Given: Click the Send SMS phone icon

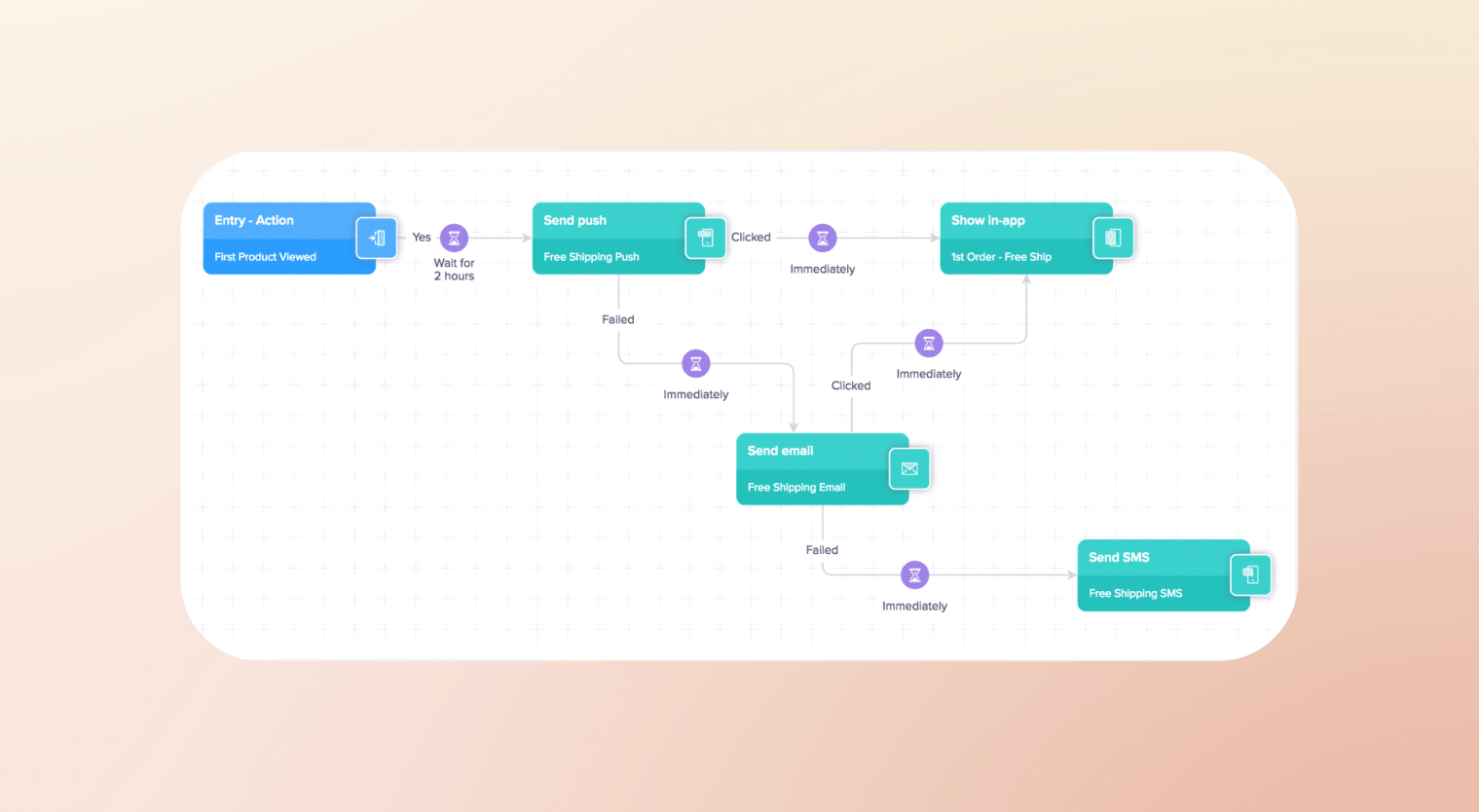Looking at the screenshot, I should click(1250, 575).
